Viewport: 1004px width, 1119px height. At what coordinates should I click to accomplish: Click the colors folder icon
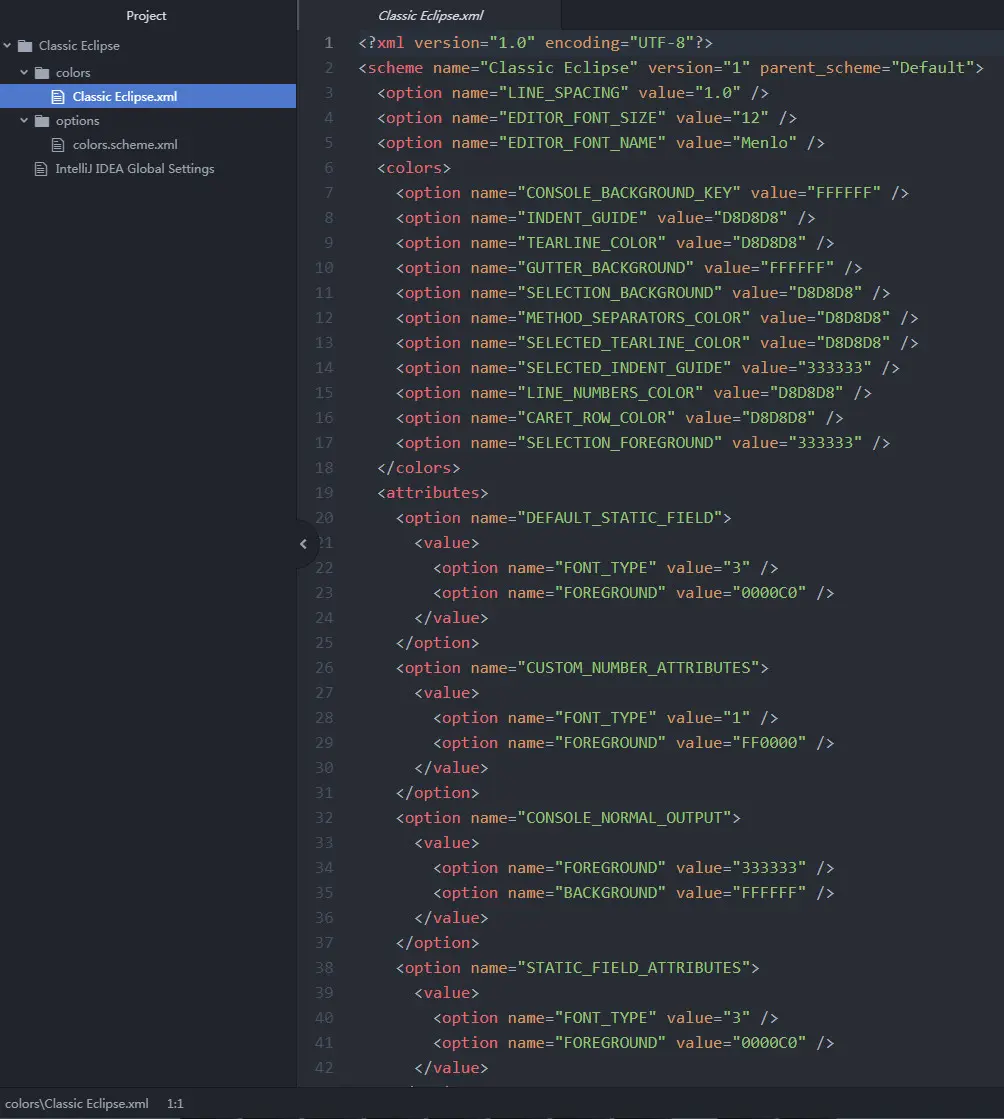(43, 73)
